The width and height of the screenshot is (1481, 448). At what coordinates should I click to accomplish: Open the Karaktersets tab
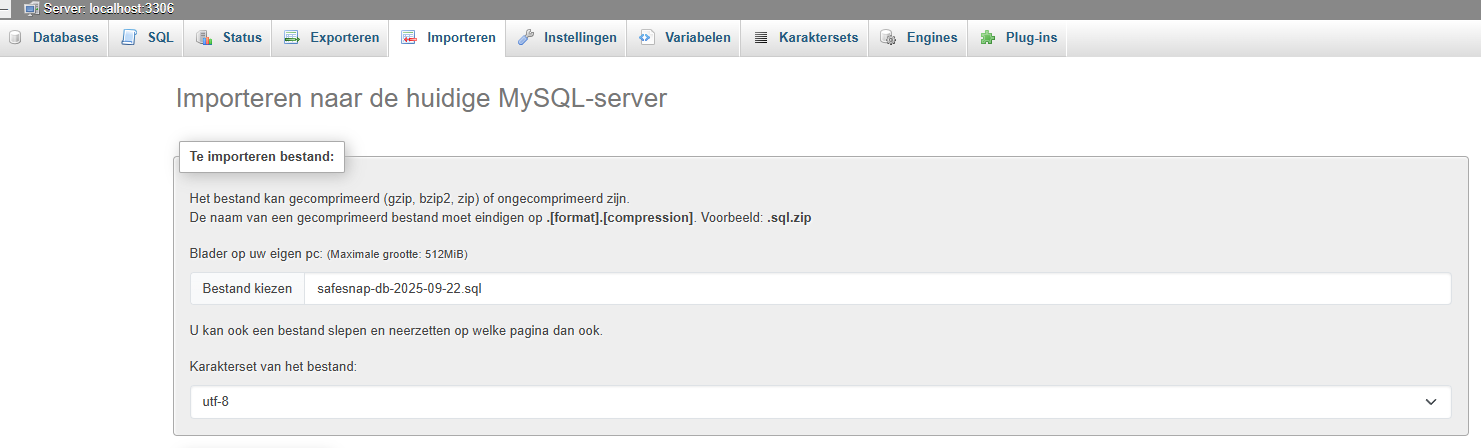(805, 38)
